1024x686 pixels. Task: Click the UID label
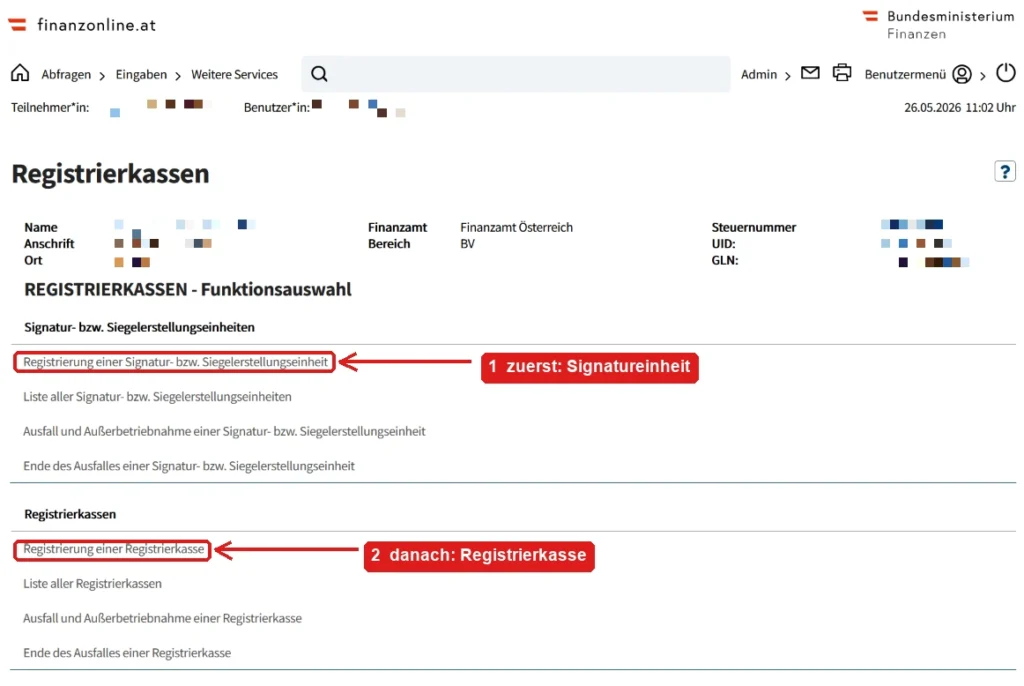[723, 244]
